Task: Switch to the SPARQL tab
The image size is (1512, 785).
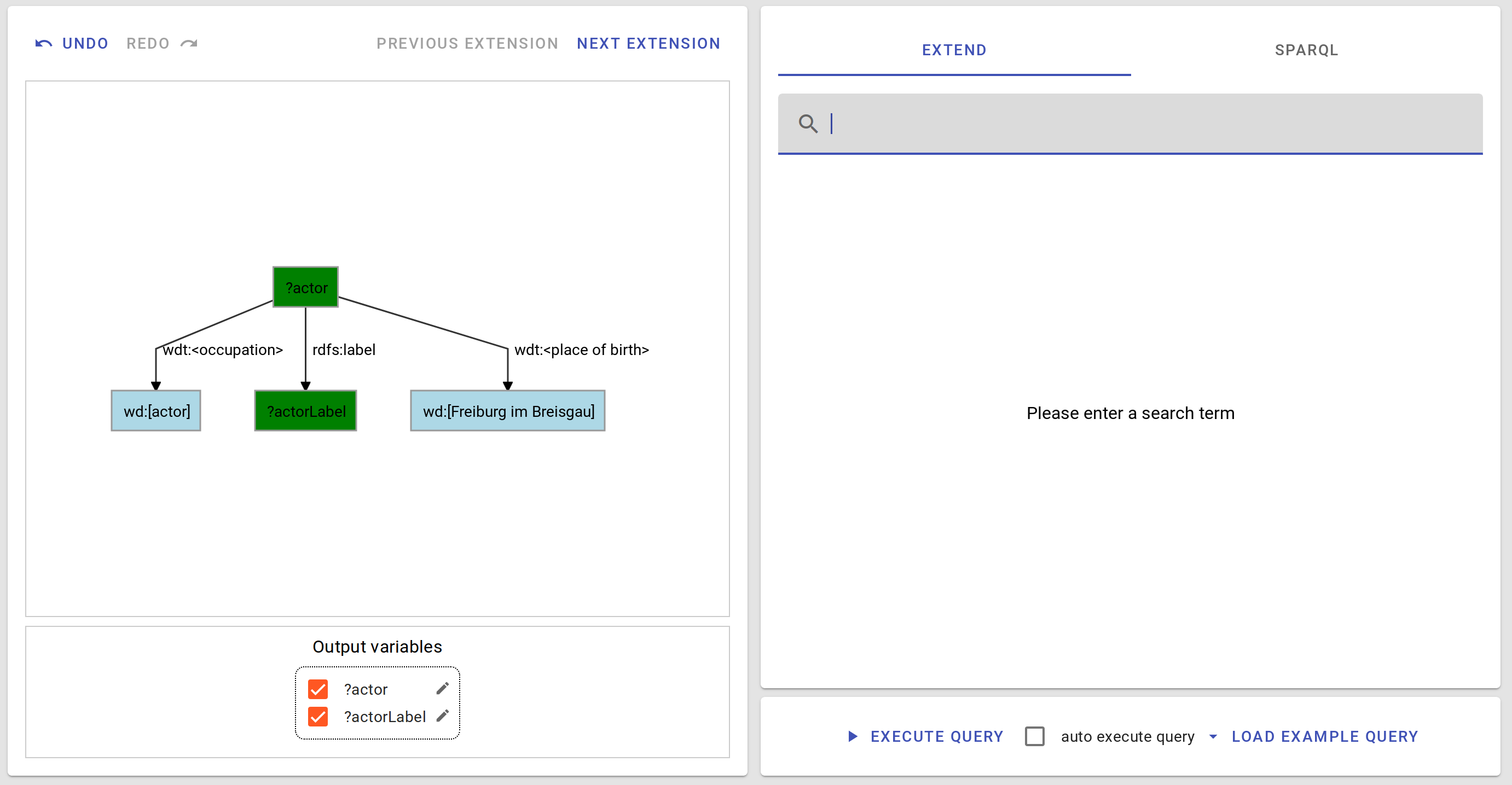Action: pyautogui.click(x=1307, y=50)
